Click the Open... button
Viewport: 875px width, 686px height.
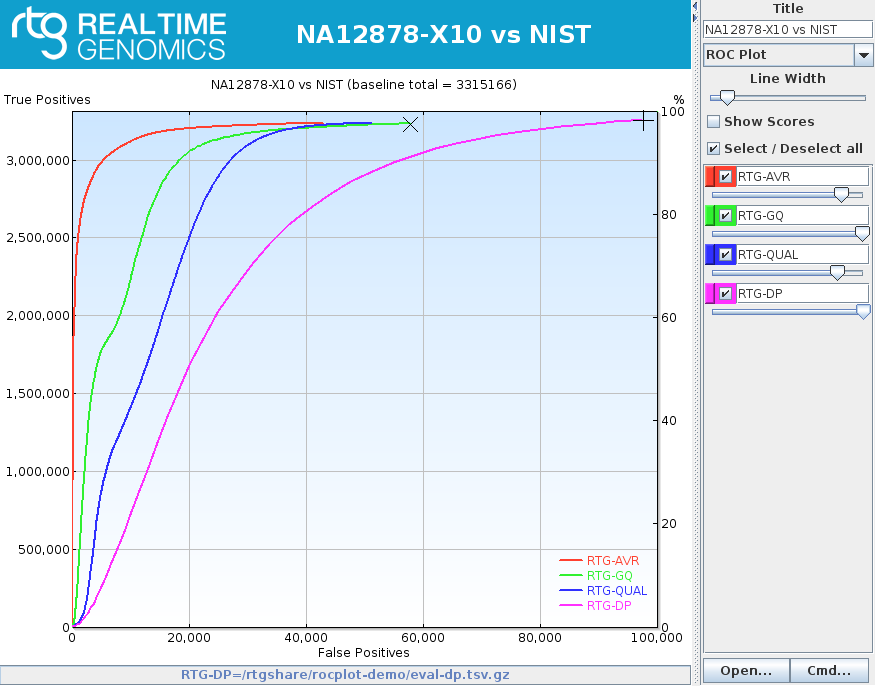click(x=746, y=670)
